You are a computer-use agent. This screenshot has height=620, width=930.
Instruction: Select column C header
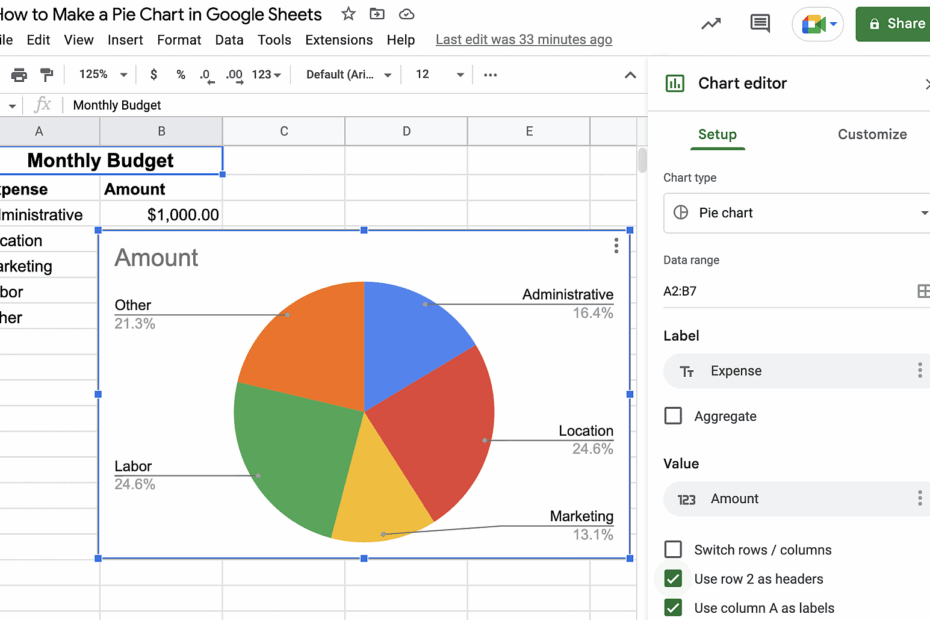click(x=284, y=131)
